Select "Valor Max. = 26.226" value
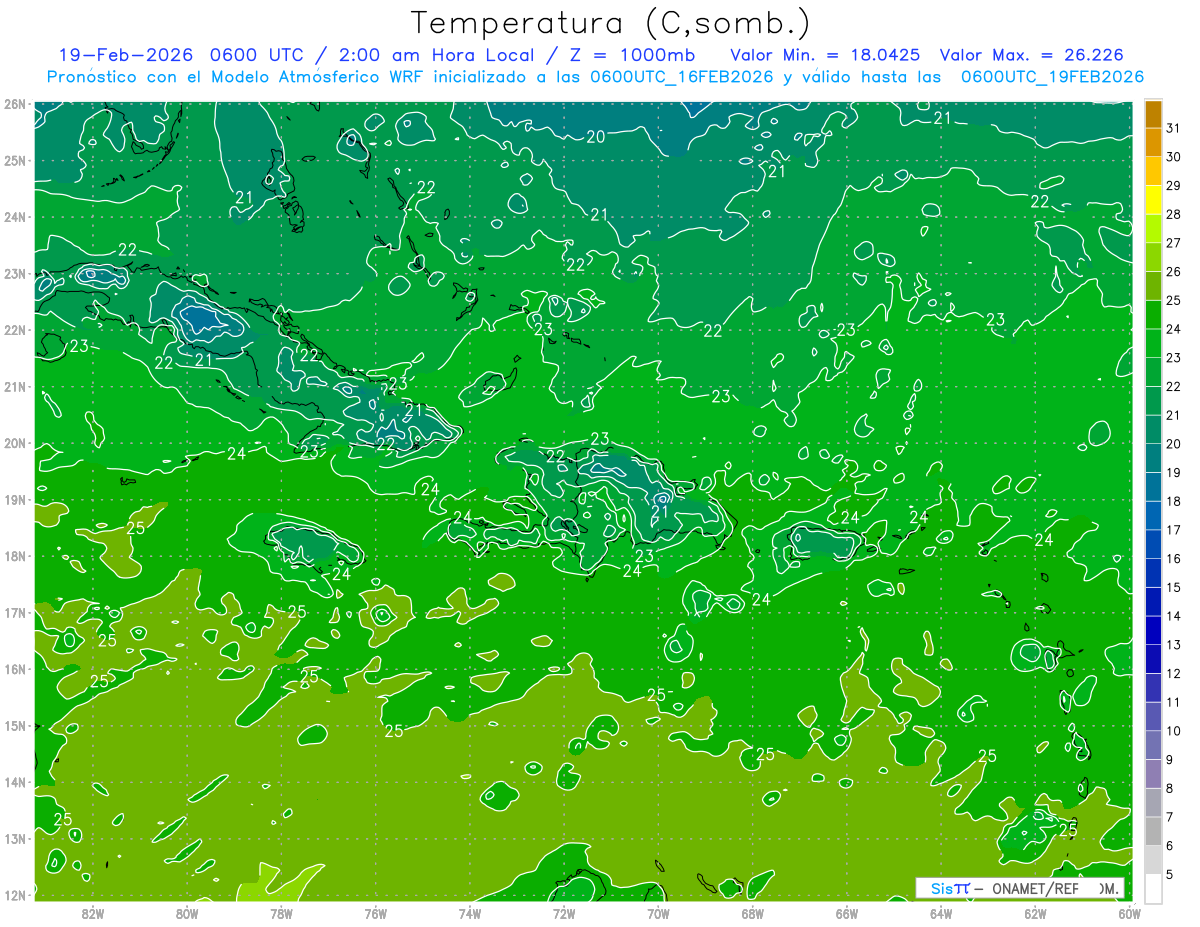Image resolution: width=1200 pixels, height=927 pixels. click(1032, 55)
